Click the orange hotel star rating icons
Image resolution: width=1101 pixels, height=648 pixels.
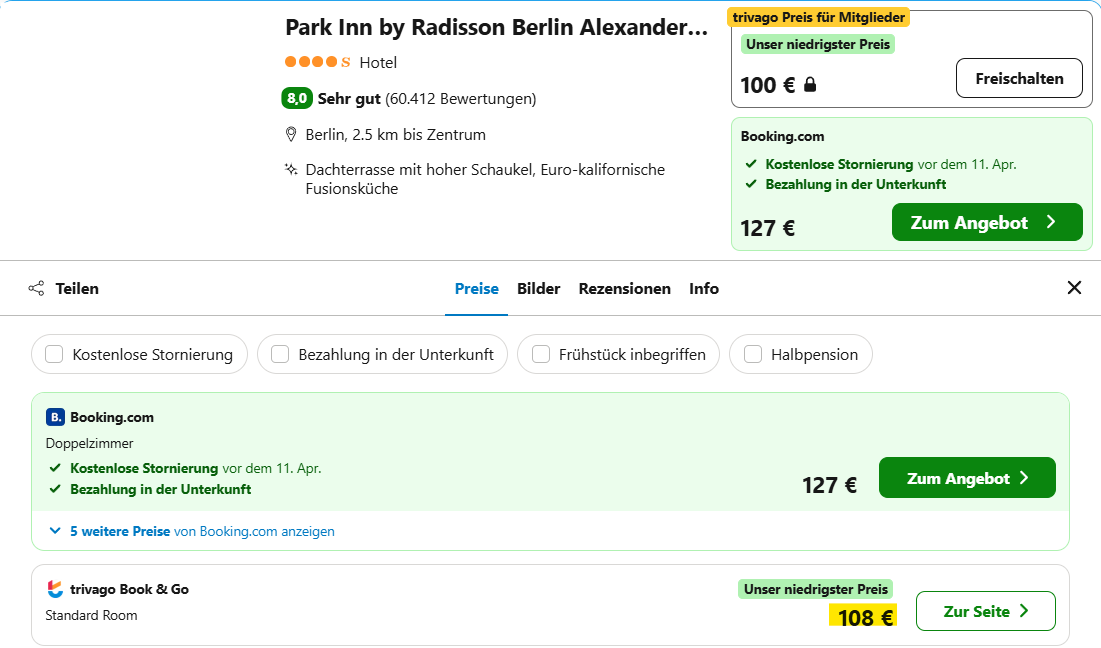pos(310,62)
